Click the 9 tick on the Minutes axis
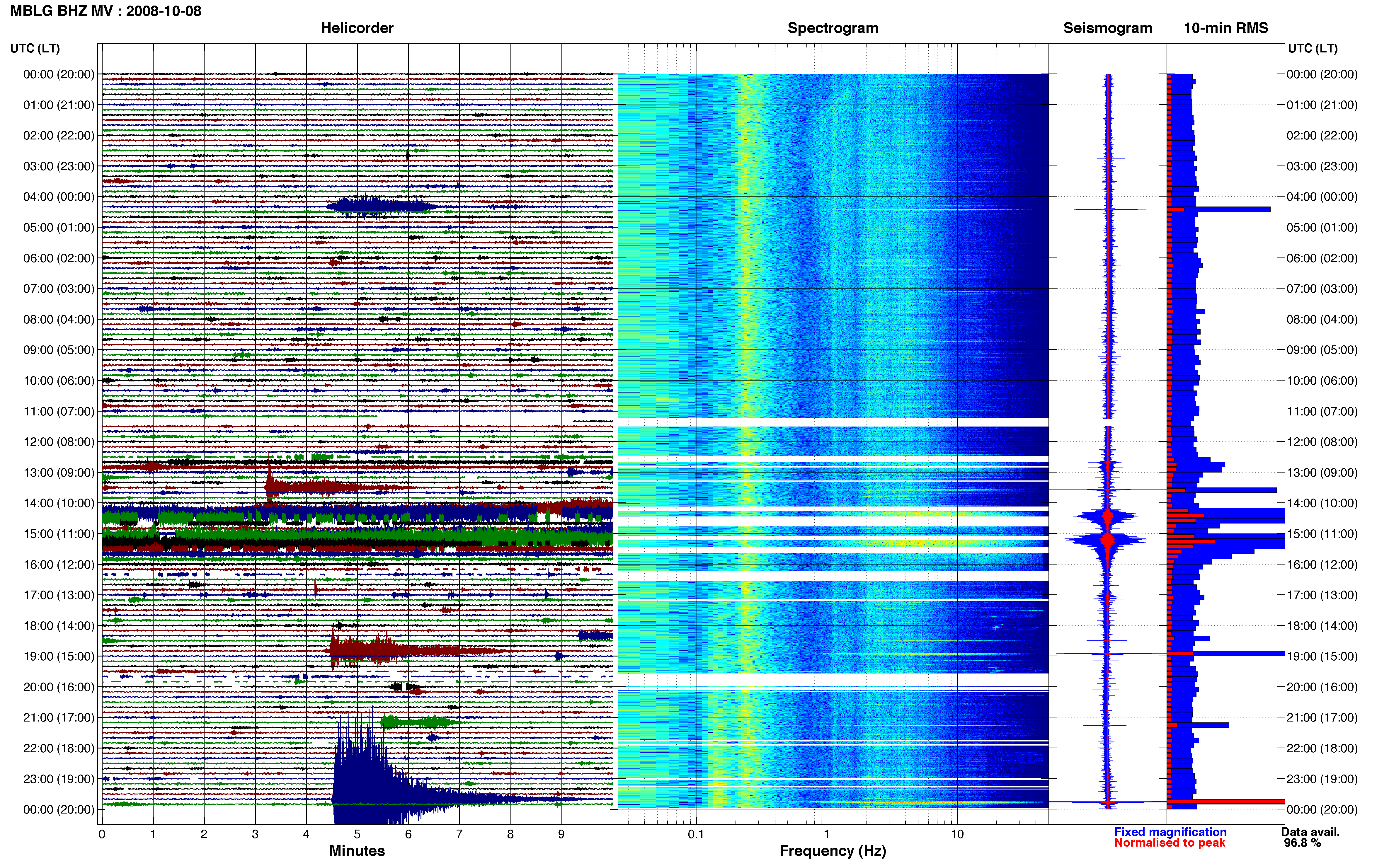This screenshot has width=1389, height=868. coord(561,835)
